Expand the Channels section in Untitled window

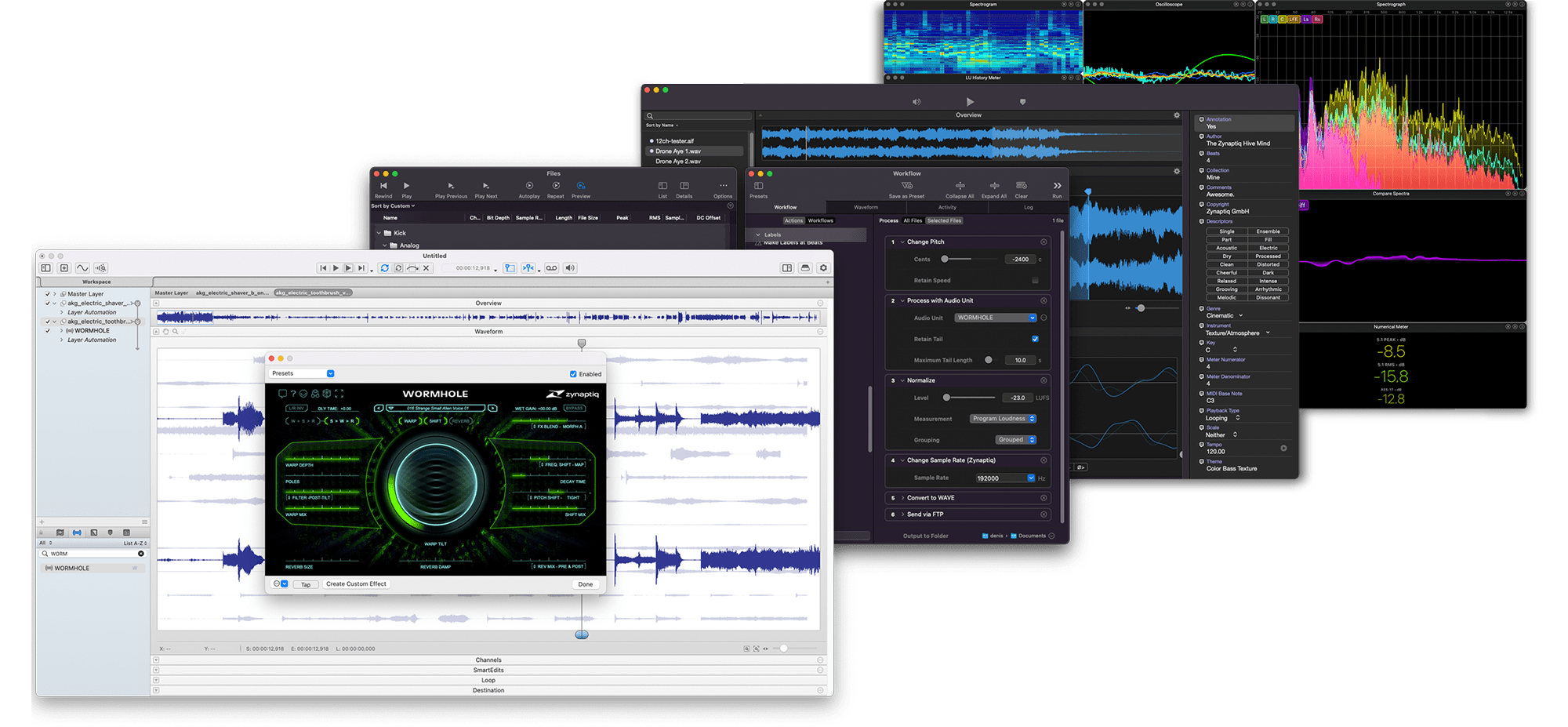156,660
